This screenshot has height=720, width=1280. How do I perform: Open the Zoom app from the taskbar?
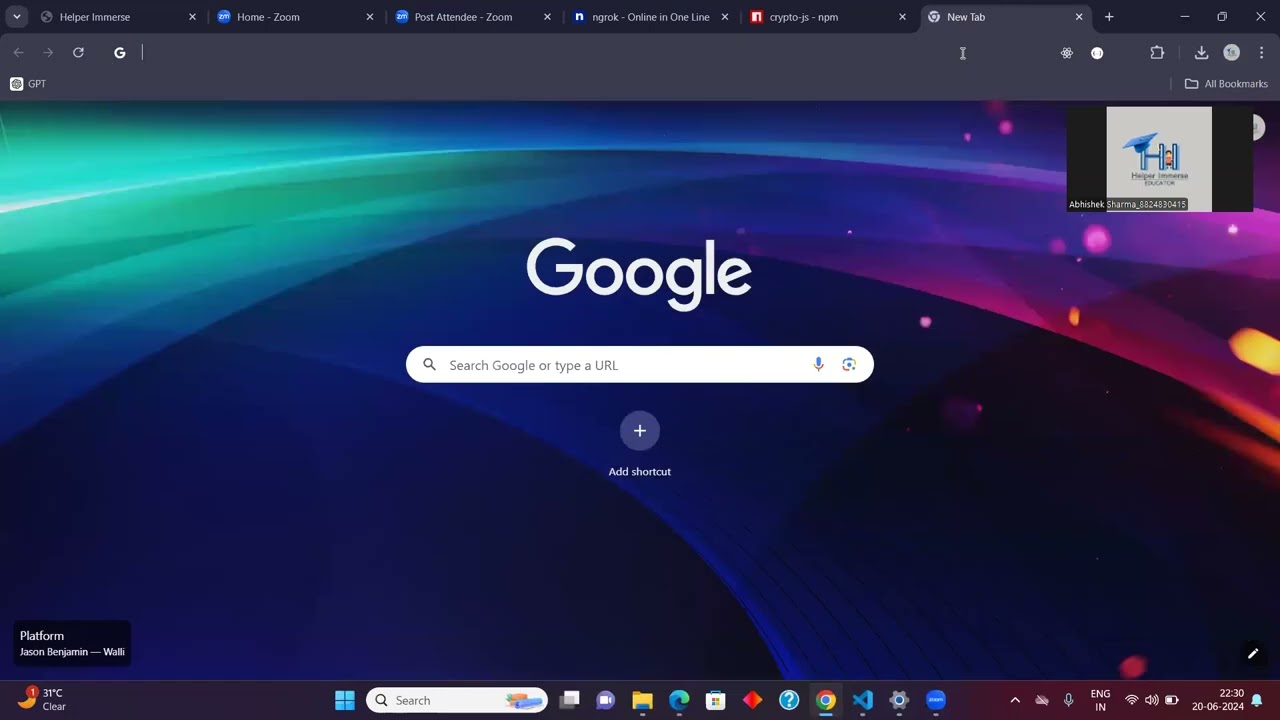pyautogui.click(x=936, y=700)
